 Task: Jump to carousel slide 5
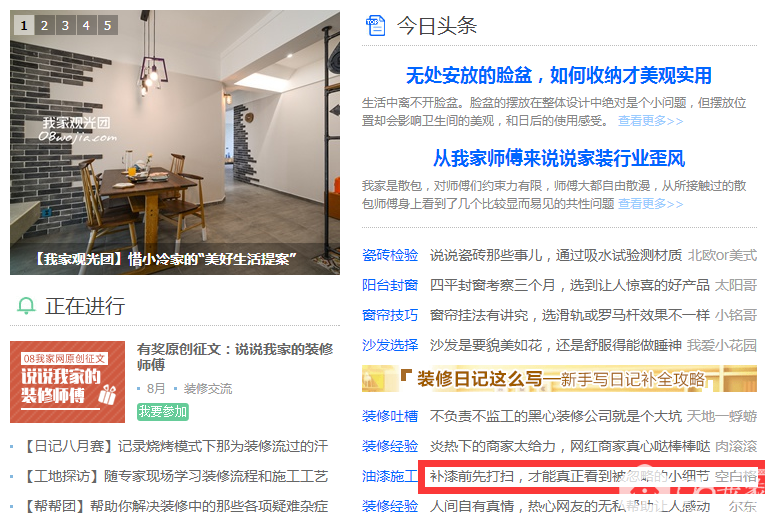pos(108,25)
